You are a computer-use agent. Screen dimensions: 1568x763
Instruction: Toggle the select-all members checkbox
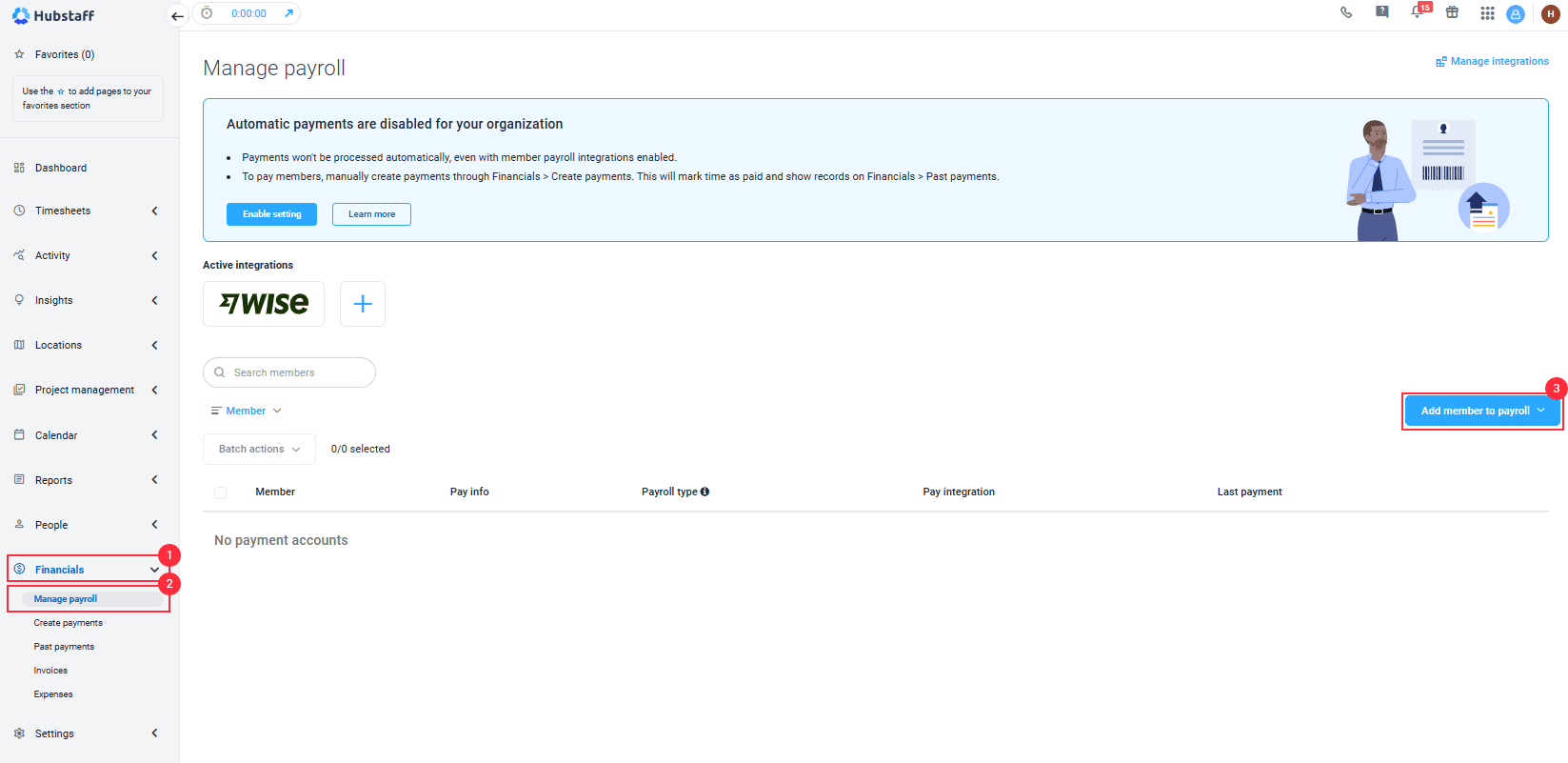coord(221,492)
